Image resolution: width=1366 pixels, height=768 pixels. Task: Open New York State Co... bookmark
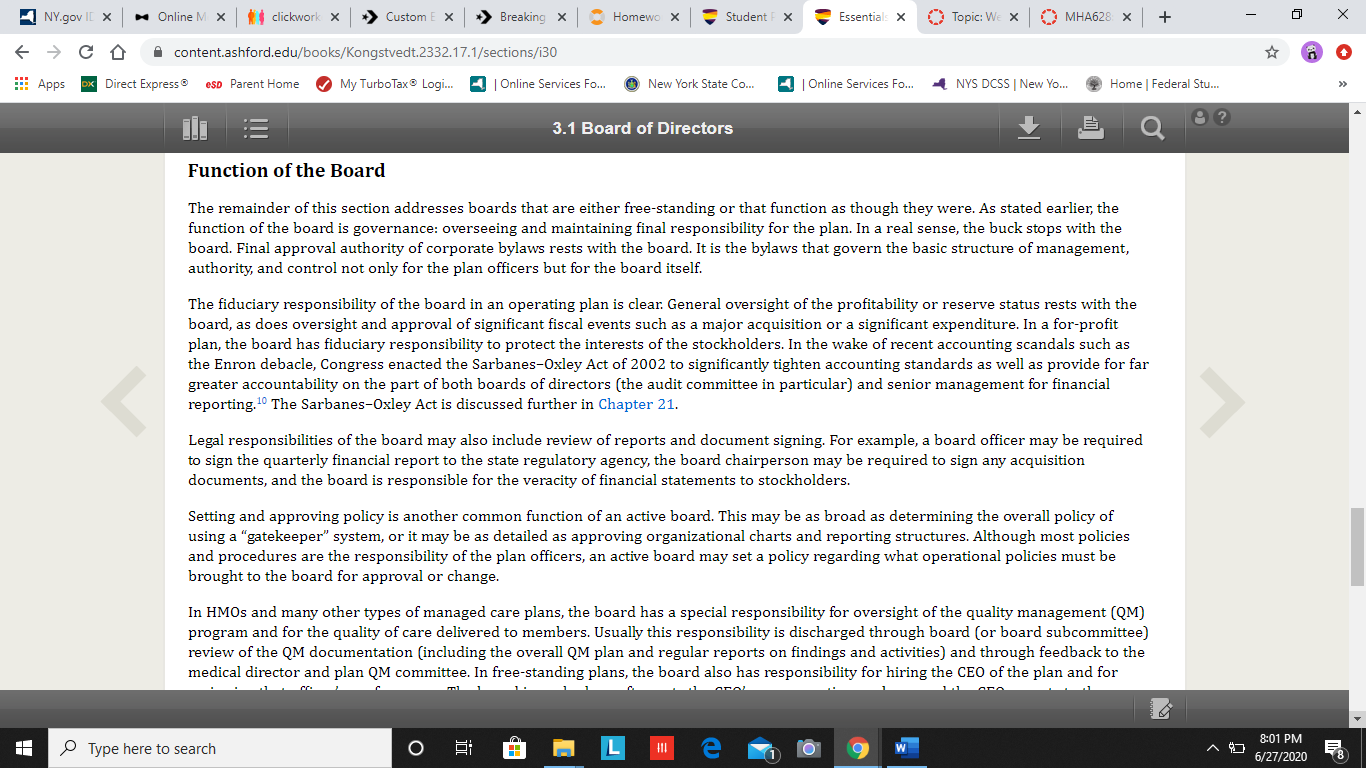690,84
